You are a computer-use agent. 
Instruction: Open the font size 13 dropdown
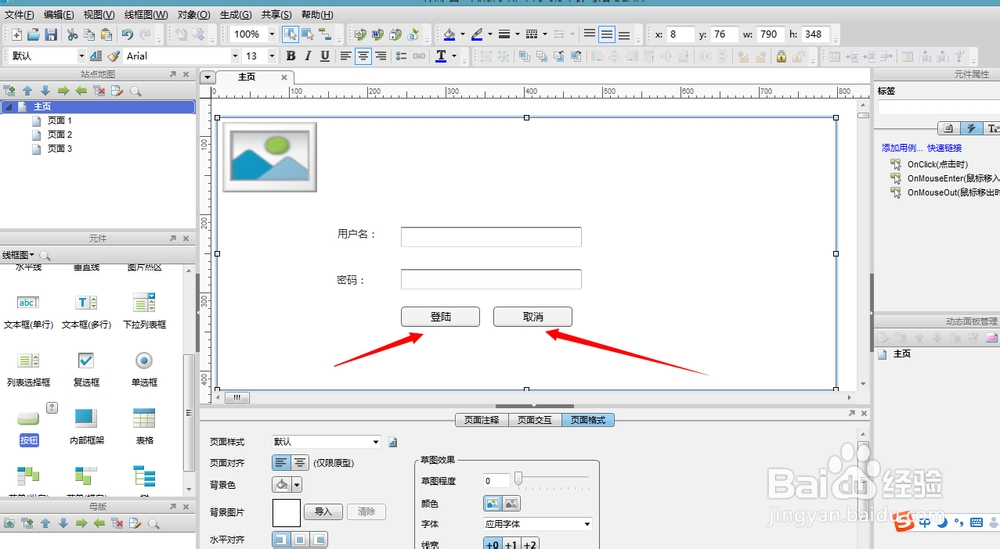(272, 56)
